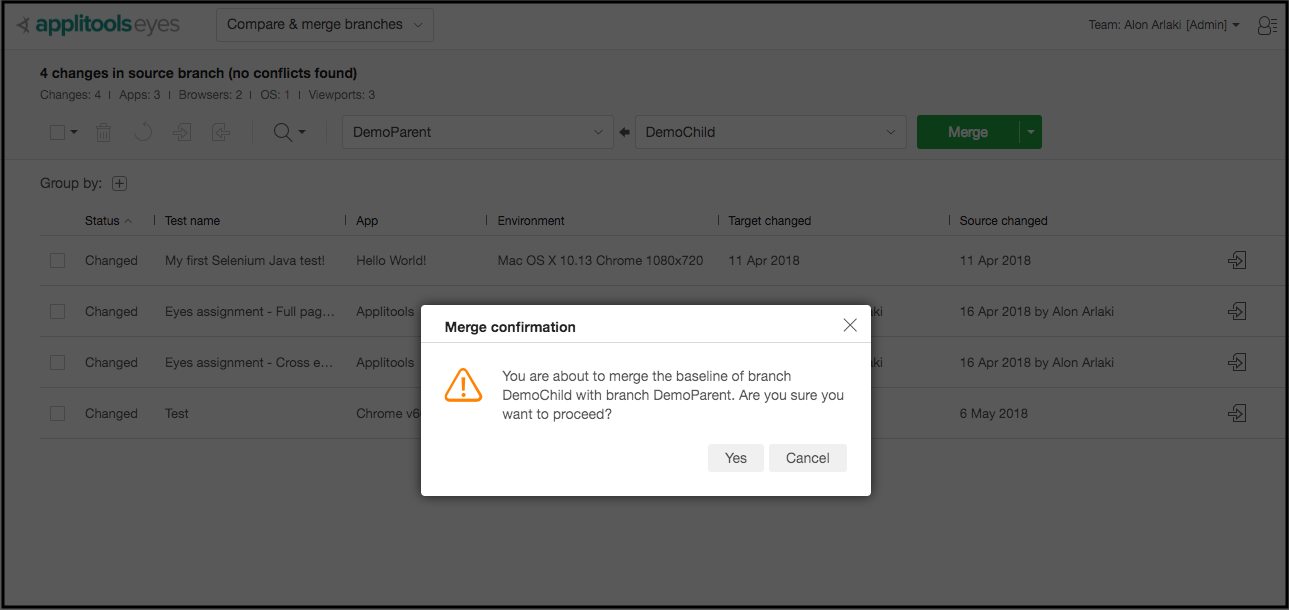Click the user account icon at top right
This screenshot has width=1289, height=610.
[x=1266, y=25]
